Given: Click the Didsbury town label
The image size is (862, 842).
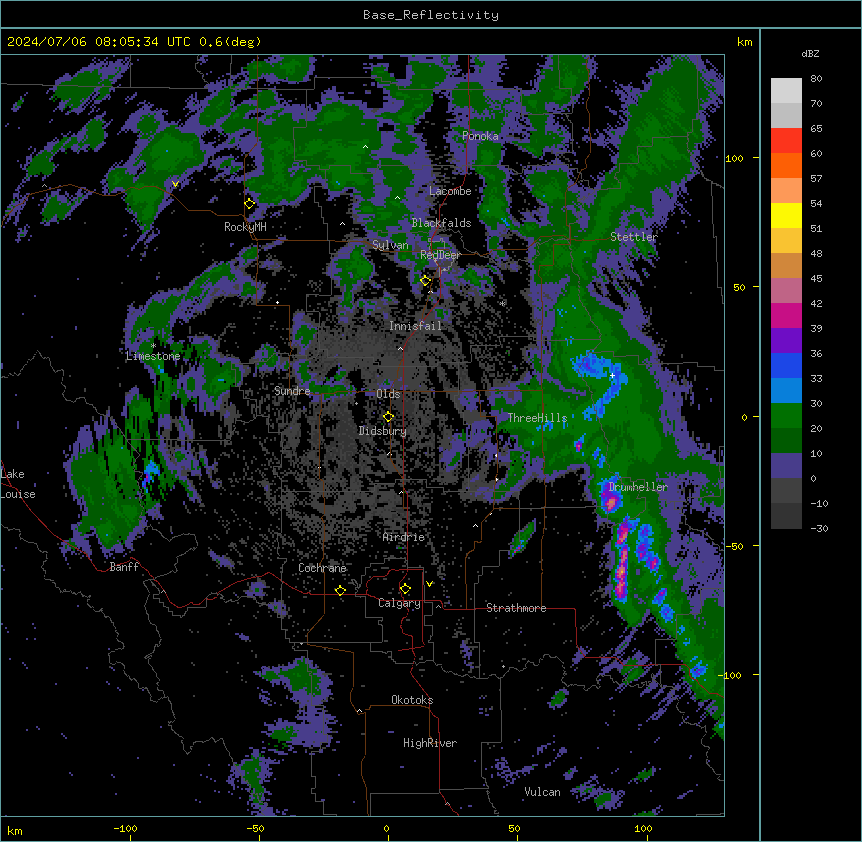Looking at the screenshot, I should point(383,431).
